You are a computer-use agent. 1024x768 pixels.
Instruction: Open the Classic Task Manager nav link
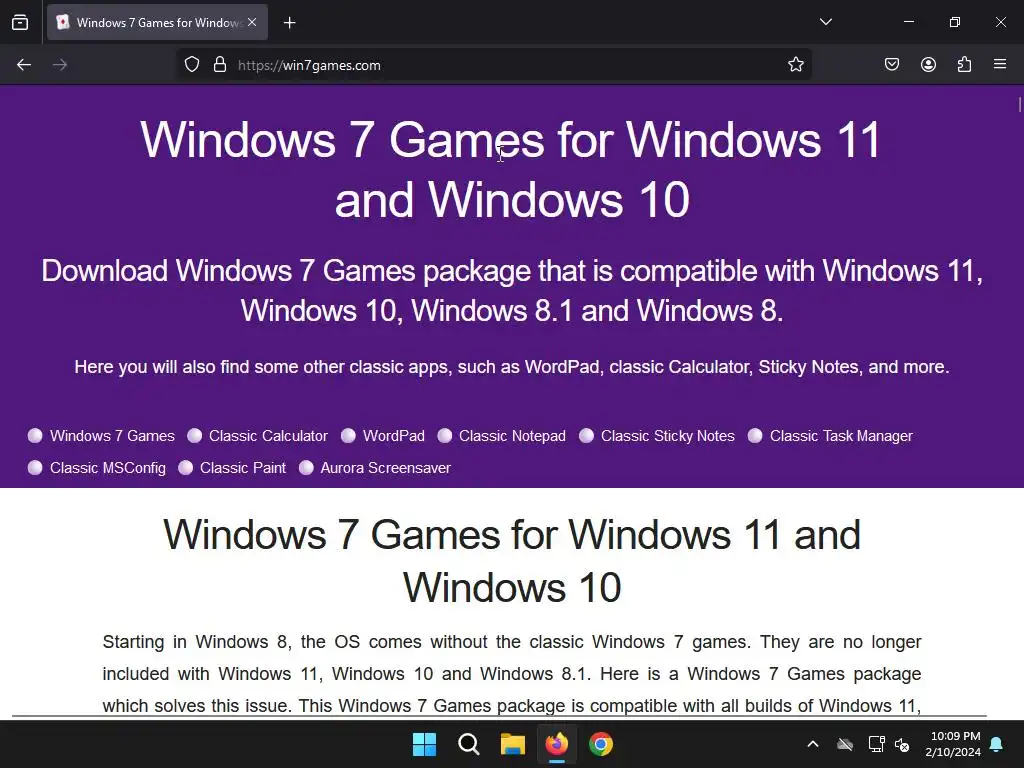[841, 436]
